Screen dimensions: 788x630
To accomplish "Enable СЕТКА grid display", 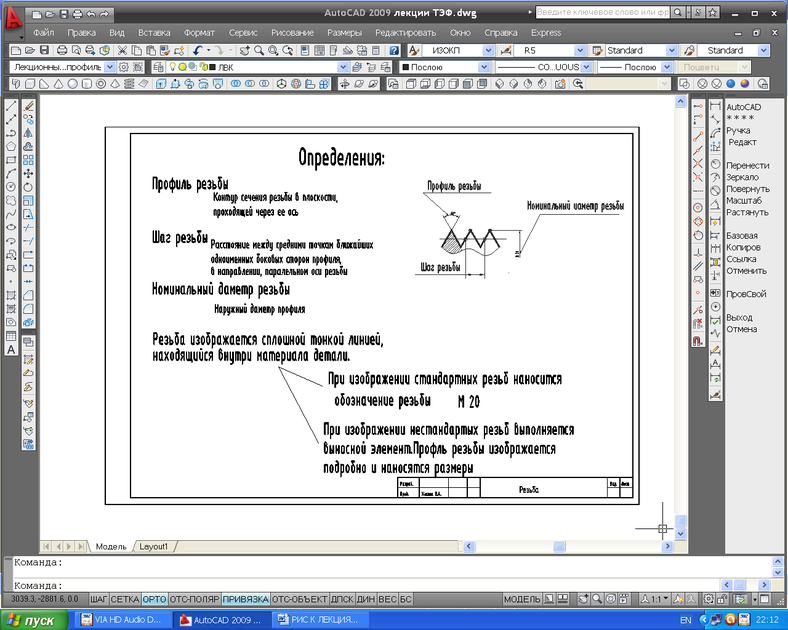I will coord(125,599).
